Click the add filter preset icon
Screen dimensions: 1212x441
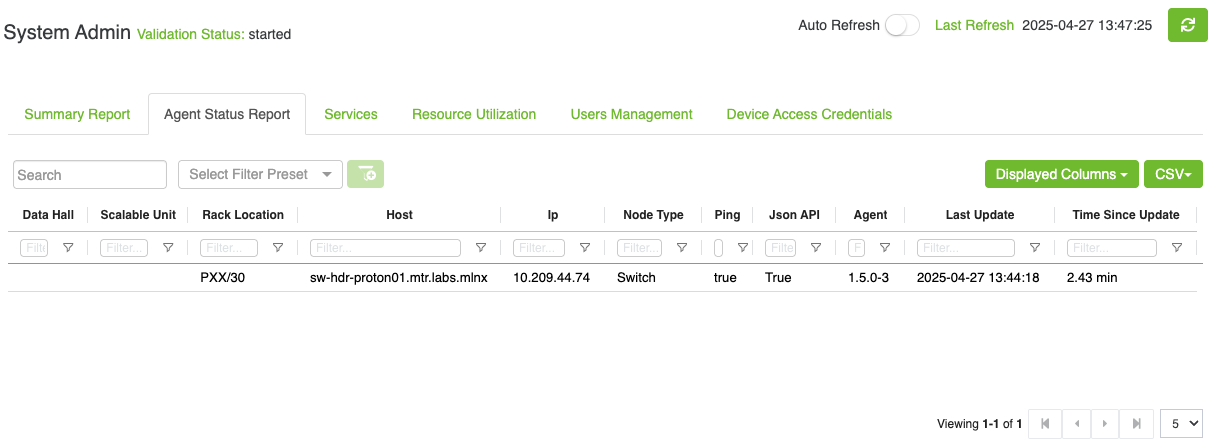(366, 174)
